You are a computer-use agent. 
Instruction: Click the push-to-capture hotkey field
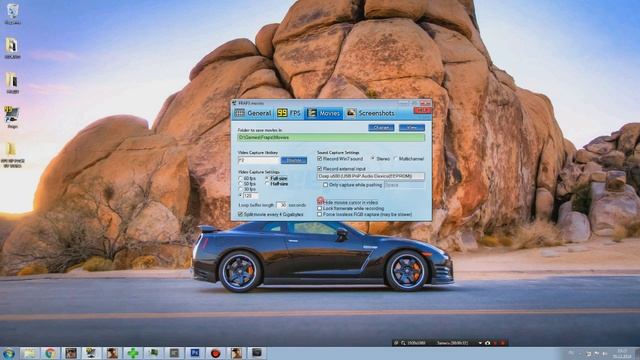click(404, 185)
